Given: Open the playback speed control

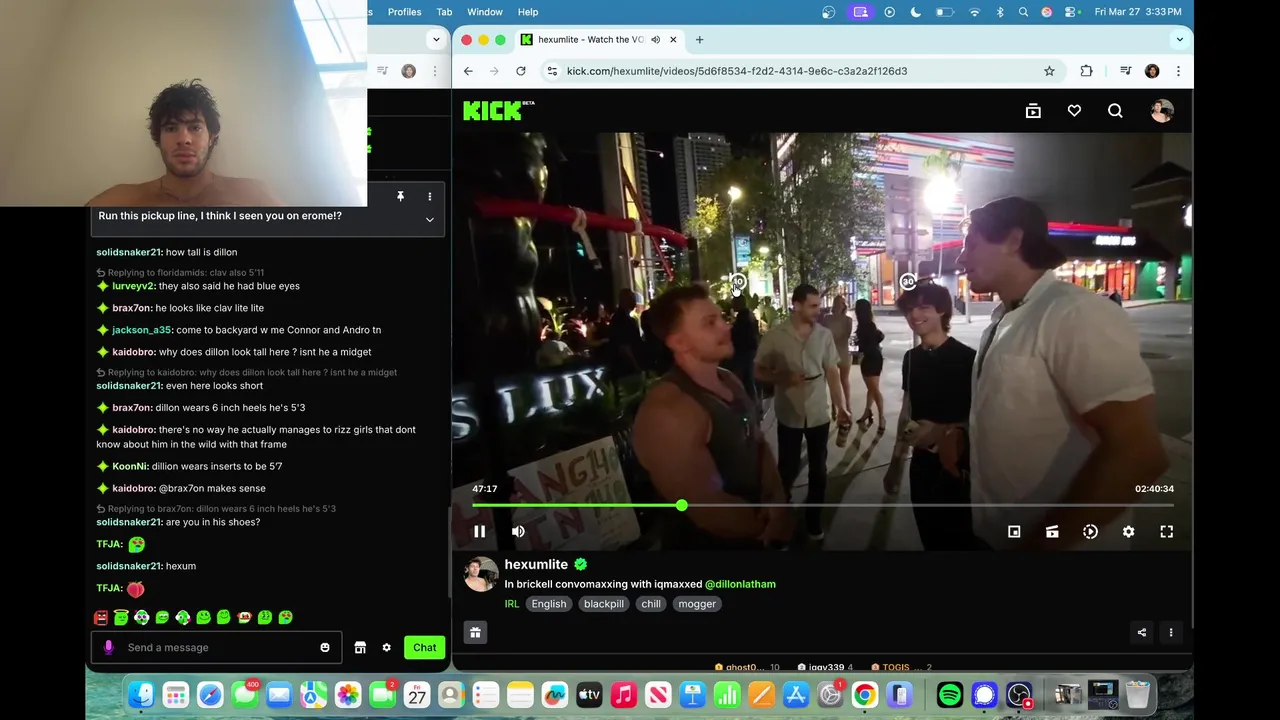Looking at the screenshot, I should click(1090, 532).
